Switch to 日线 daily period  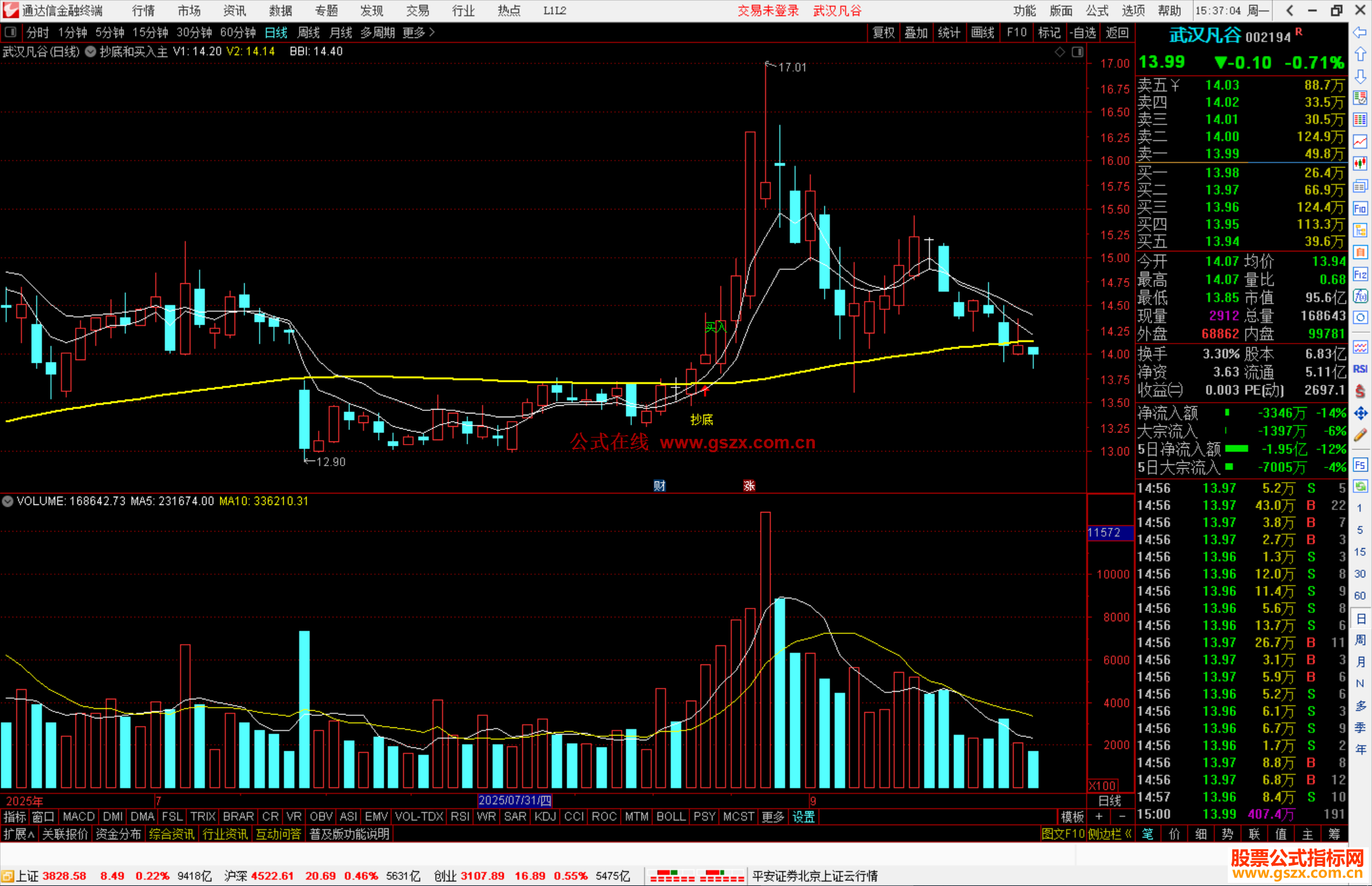pyautogui.click(x=276, y=32)
